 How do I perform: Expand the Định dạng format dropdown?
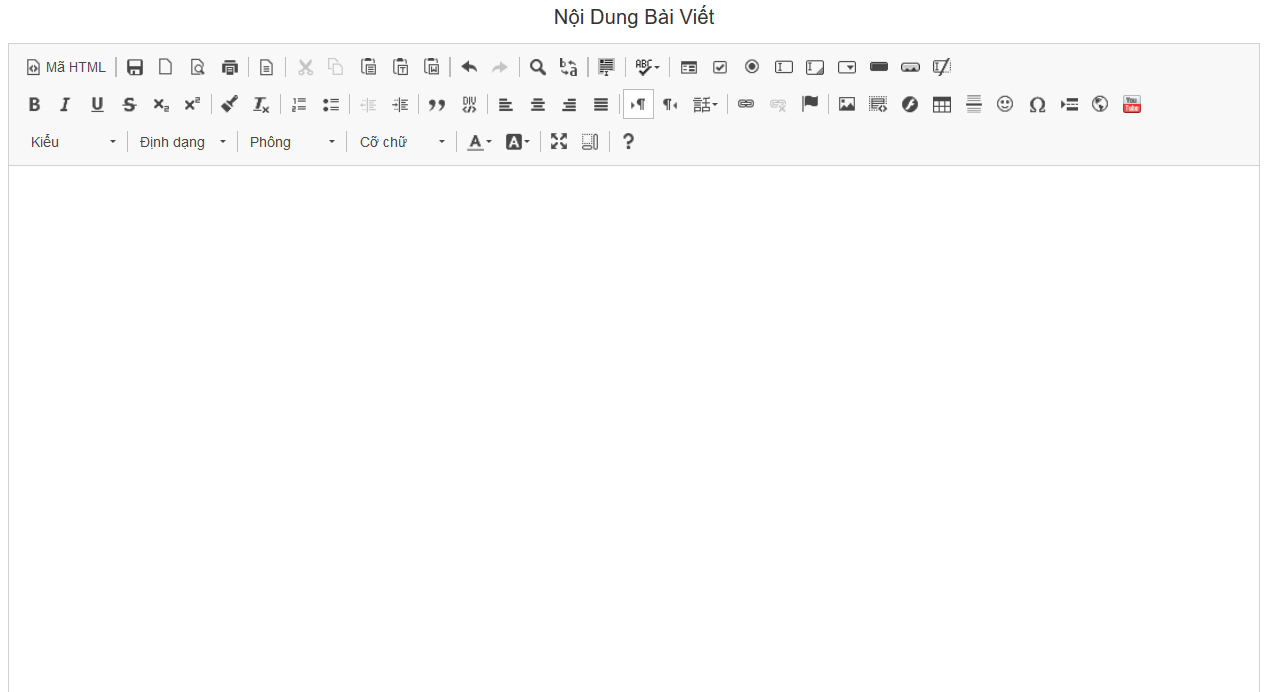[x=182, y=142]
